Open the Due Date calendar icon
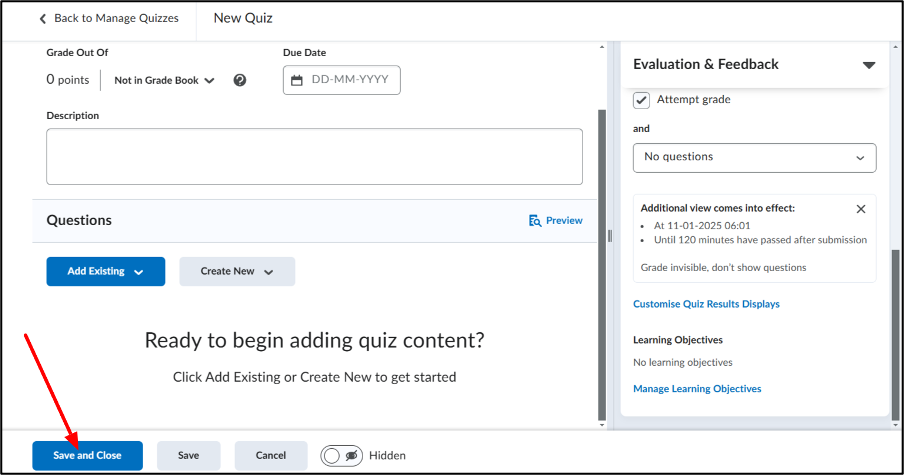 pyautogui.click(x=297, y=80)
